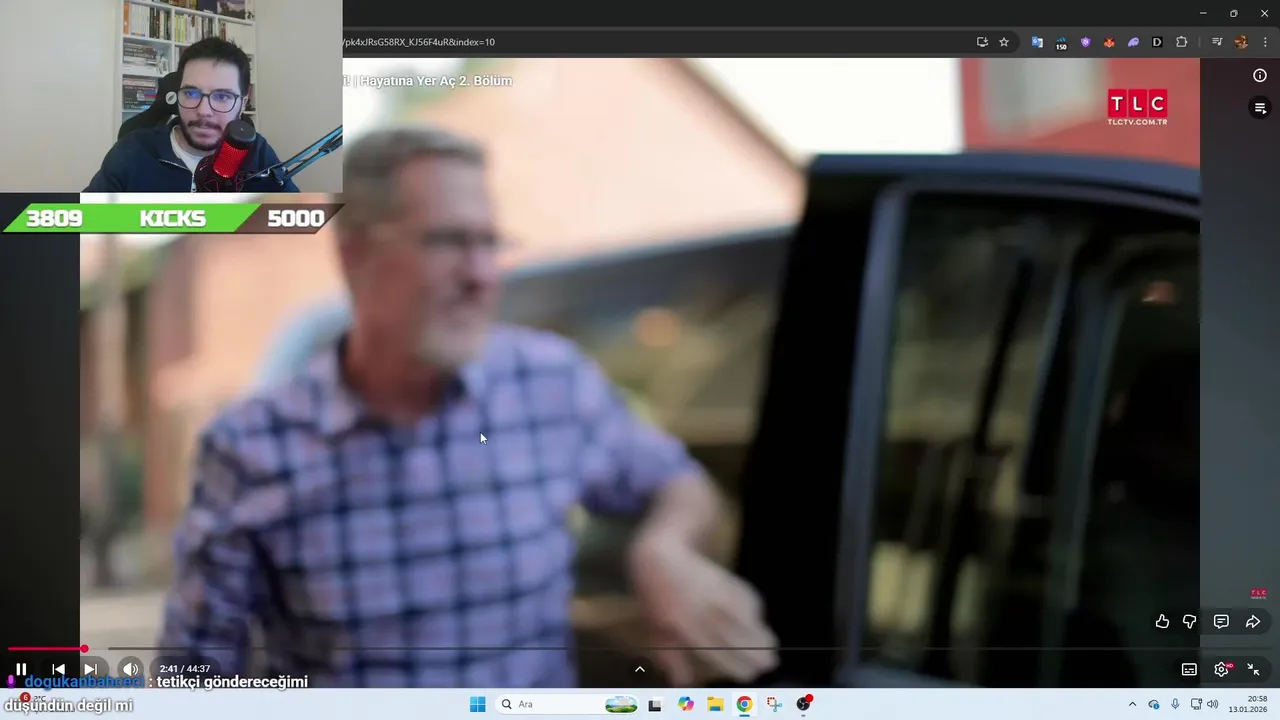The width and height of the screenshot is (1280, 720).
Task: Launch Copilot from the taskbar
Action: tap(686, 704)
